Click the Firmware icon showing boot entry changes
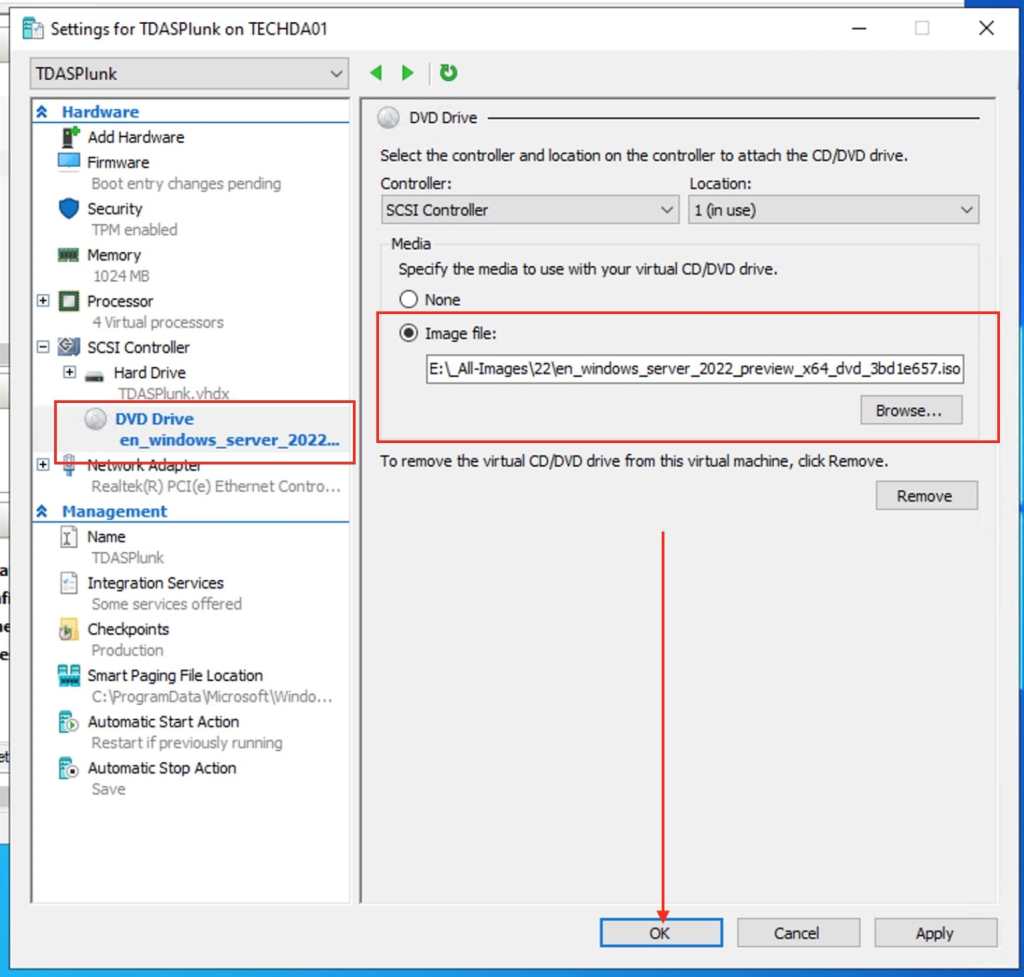Screen dimensions: 1024x977 pyautogui.click(x=68, y=162)
